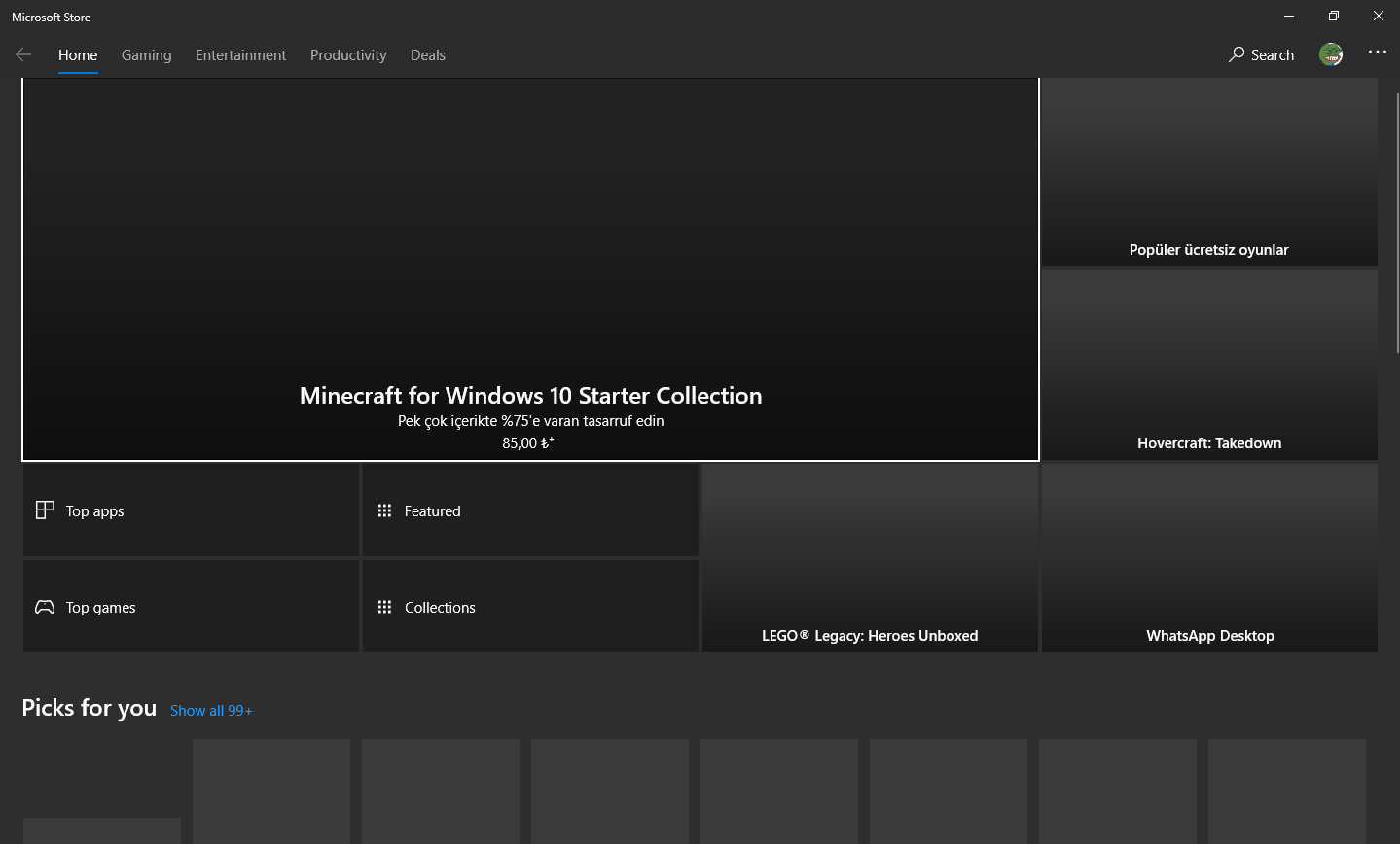
Task: Click Pek çok içerikte %75'e varan subtitle
Action: tap(530, 421)
